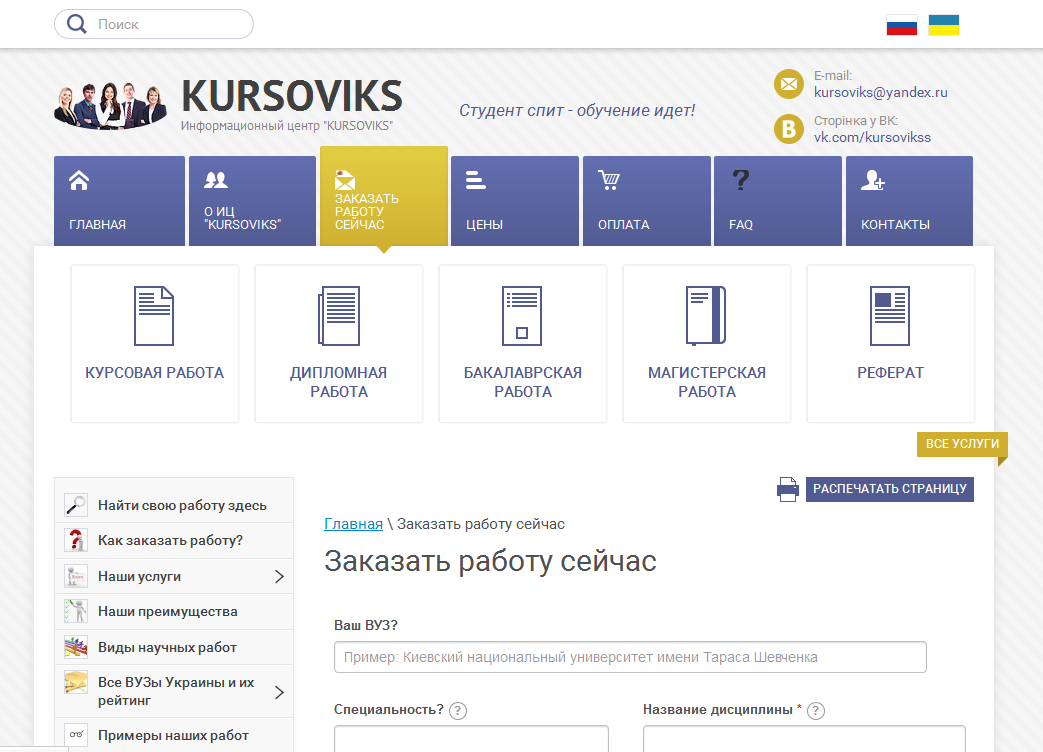
Task: Click help icon next to Специальность?
Action: pos(458,711)
